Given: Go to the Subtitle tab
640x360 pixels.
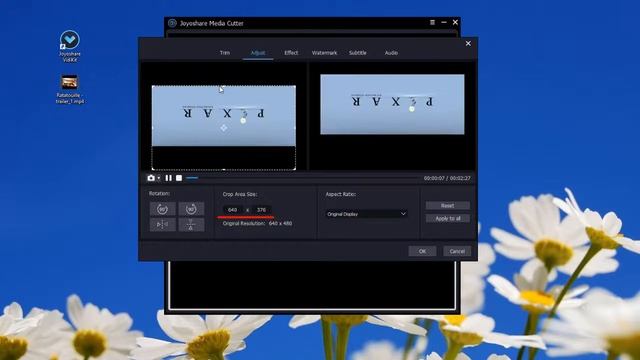Looking at the screenshot, I should 358,53.
